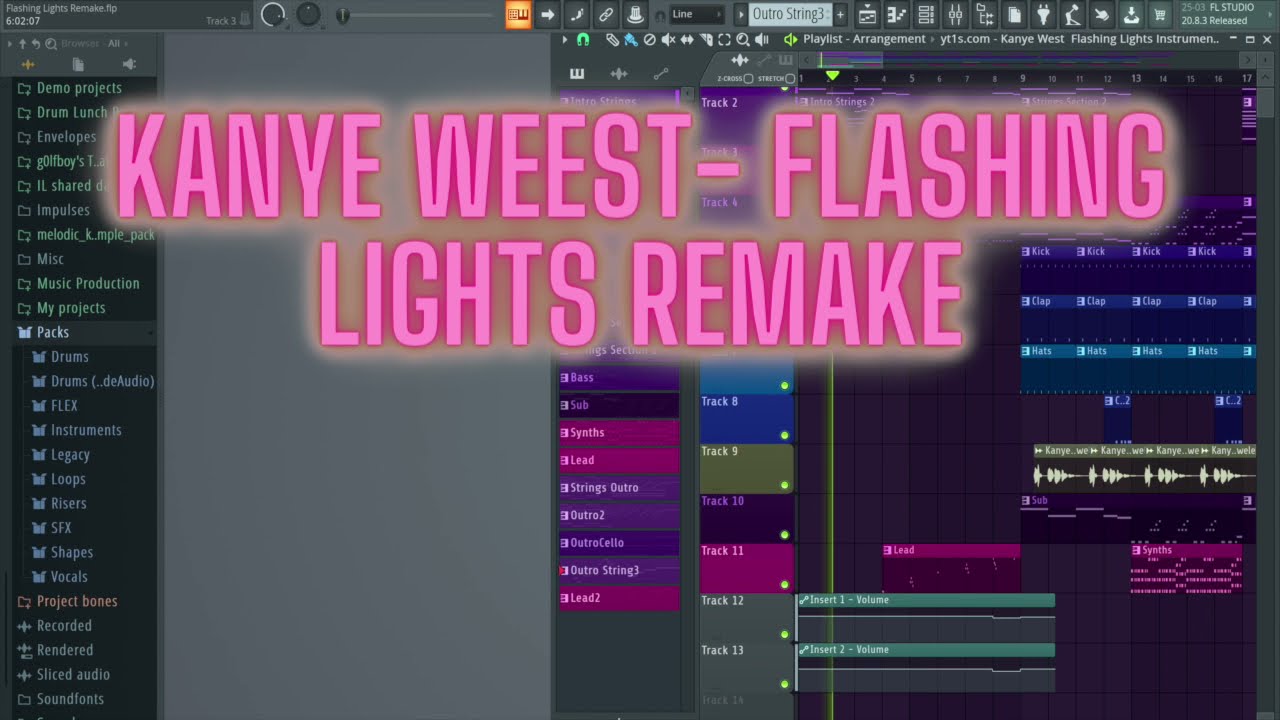Select the Mute tool in playlist toolbar

(668, 39)
